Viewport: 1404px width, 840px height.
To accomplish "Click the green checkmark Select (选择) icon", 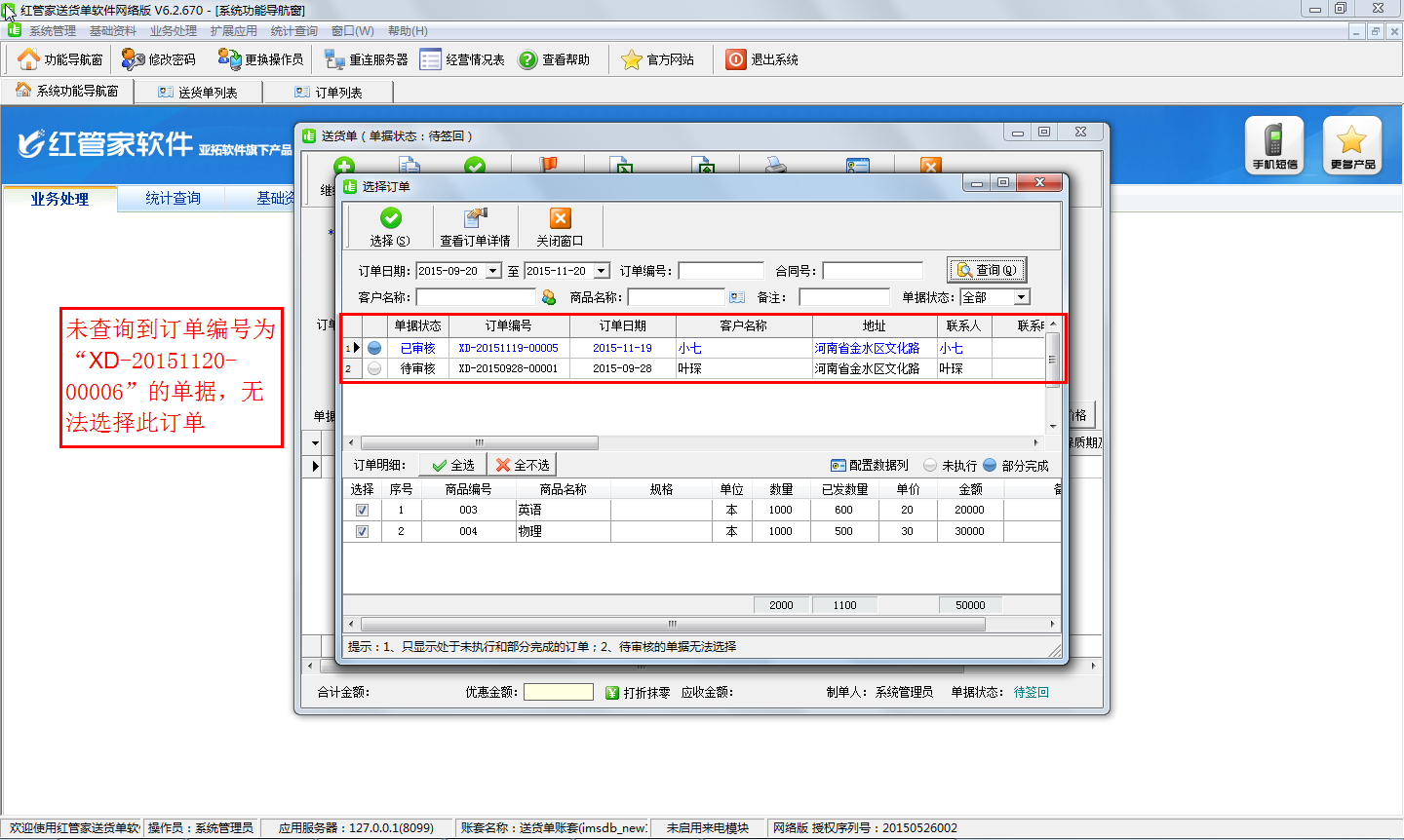I will (390, 219).
